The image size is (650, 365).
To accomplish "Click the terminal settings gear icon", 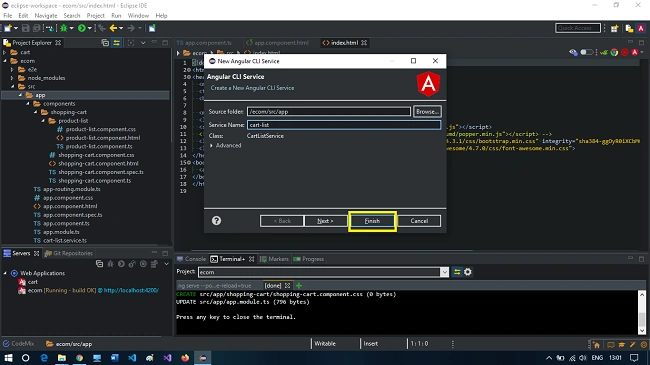I will pyautogui.click(x=468, y=272).
